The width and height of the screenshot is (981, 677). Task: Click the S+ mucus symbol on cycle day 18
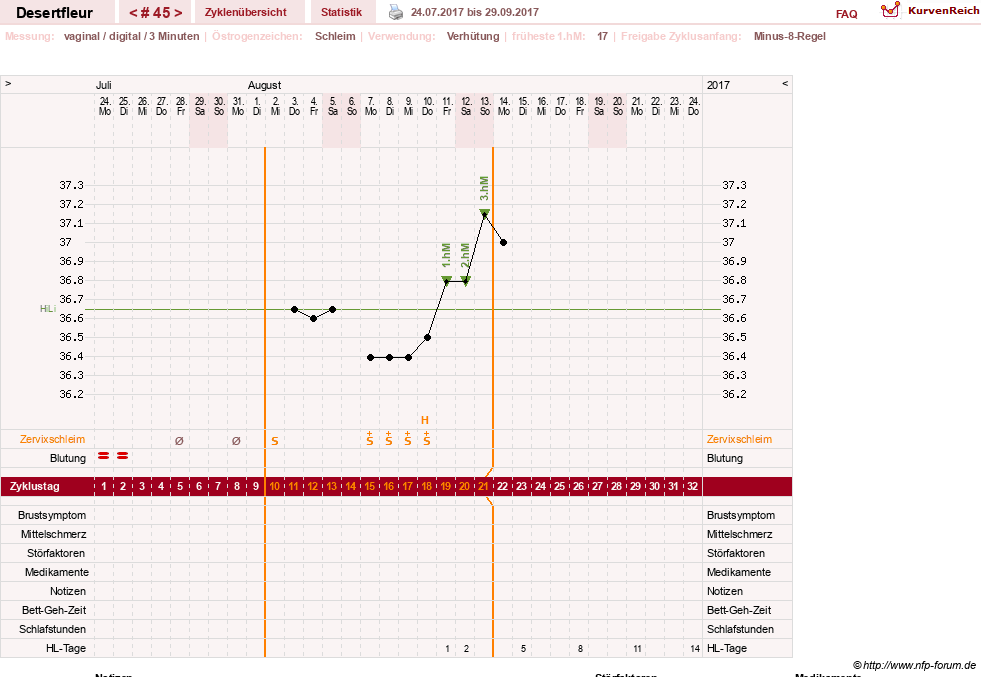click(427, 439)
